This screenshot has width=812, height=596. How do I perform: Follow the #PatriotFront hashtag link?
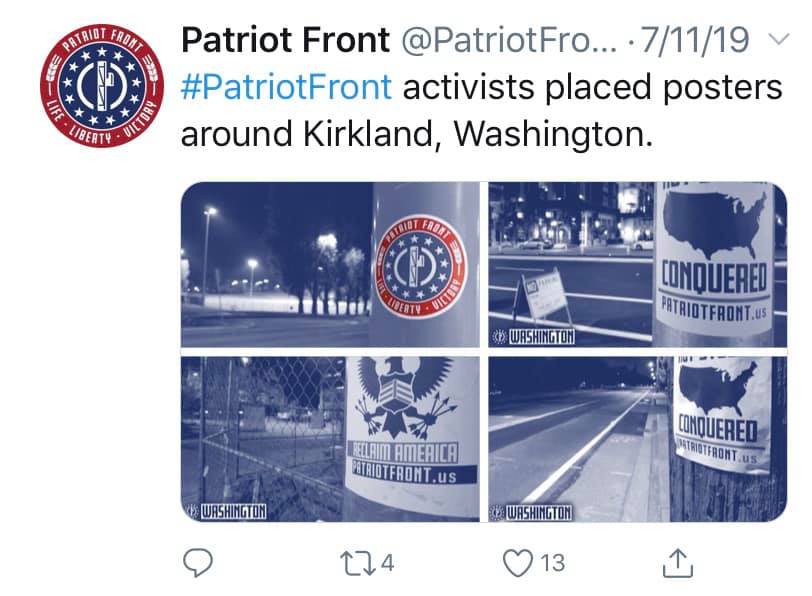coord(286,87)
